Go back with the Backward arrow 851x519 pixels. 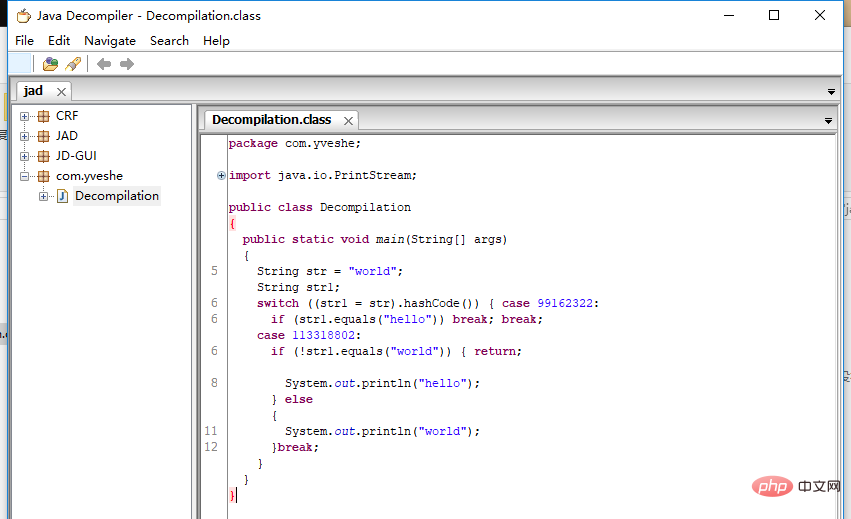coord(104,64)
